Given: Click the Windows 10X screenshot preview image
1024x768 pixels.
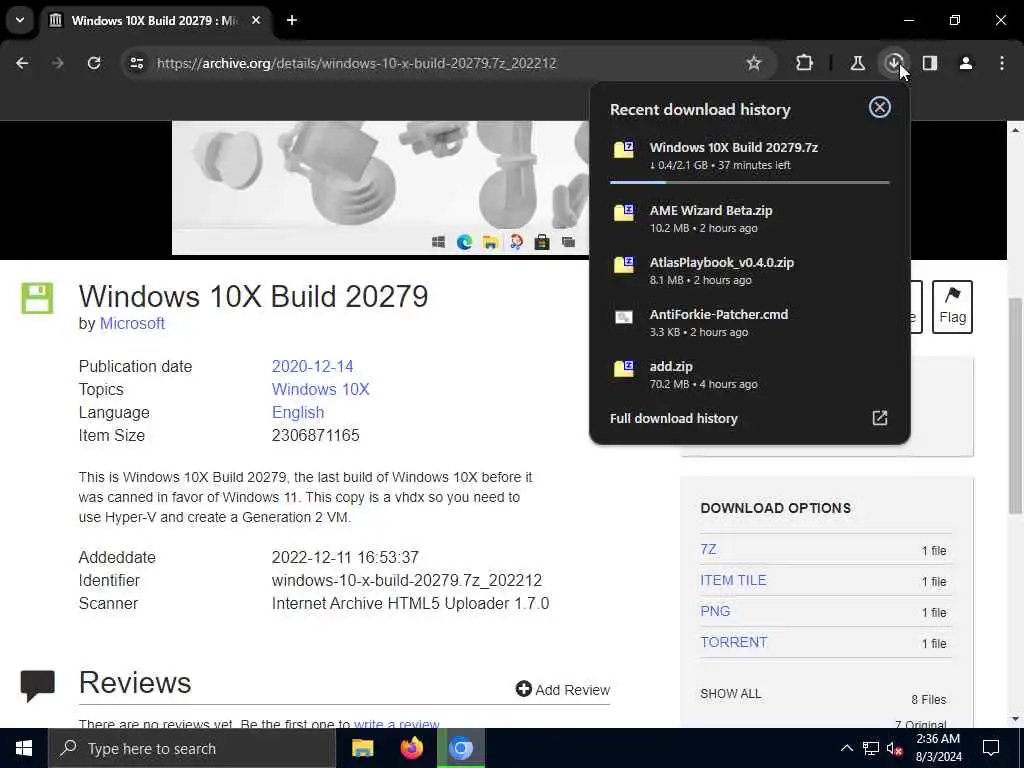Looking at the screenshot, I should pyautogui.click(x=380, y=188).
